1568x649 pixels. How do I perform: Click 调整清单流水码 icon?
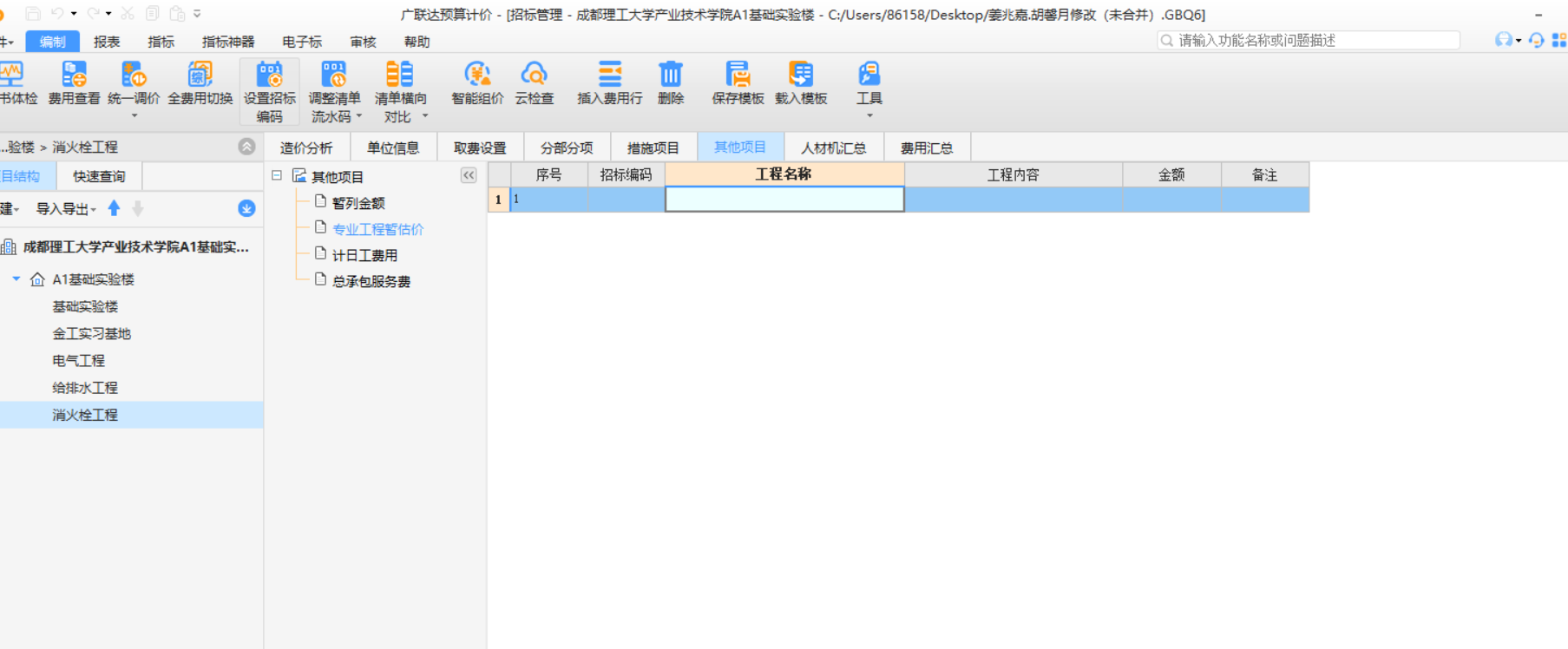[x=334, y=75]
